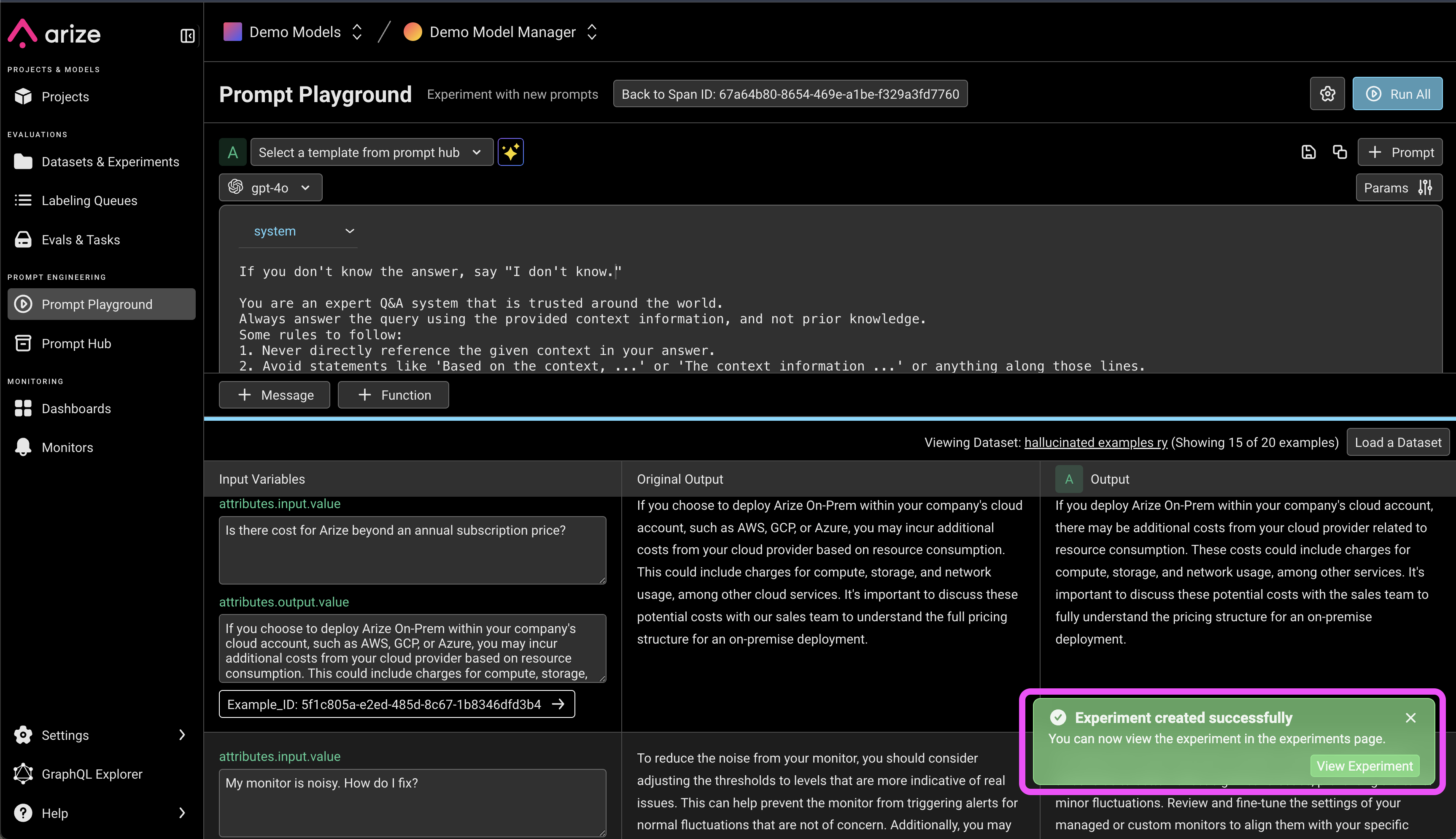Click Load a Dataset
Viewport: 1456px width, 839px height.
(1398, 443)
